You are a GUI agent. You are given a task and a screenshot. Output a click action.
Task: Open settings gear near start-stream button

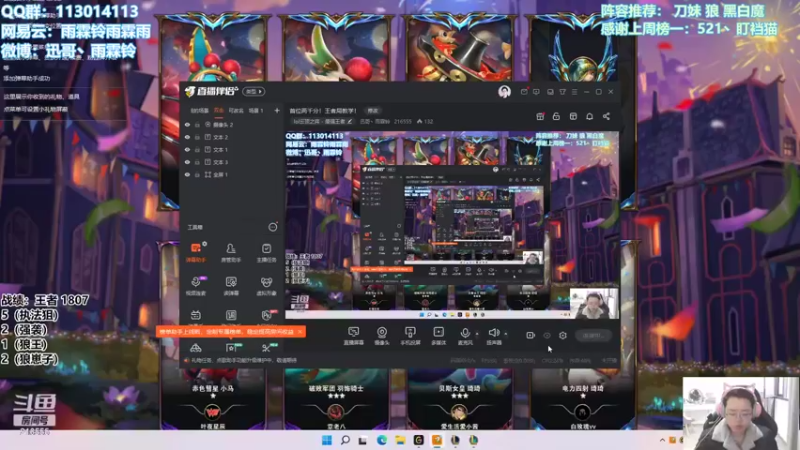point(563,335)
